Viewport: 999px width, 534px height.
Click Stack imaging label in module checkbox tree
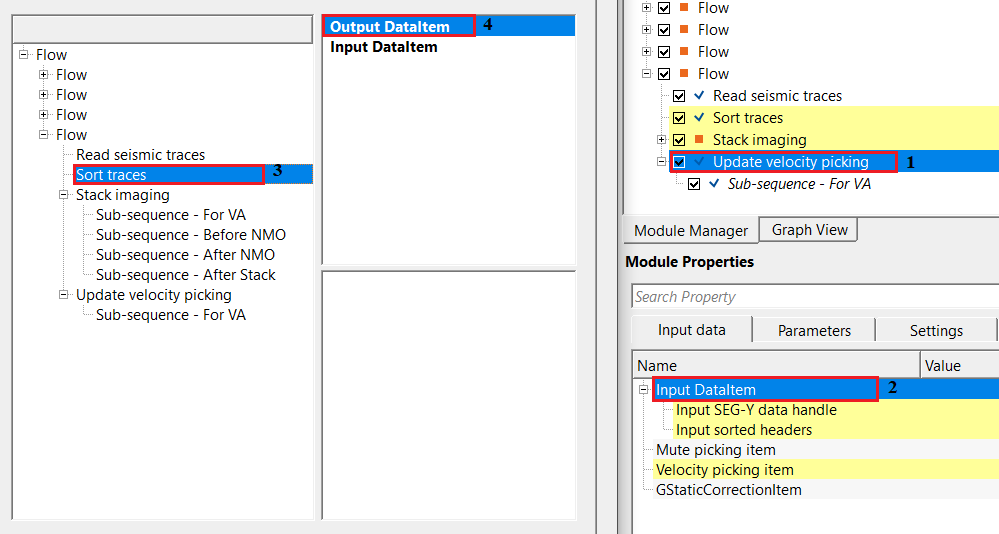(759, 140)
